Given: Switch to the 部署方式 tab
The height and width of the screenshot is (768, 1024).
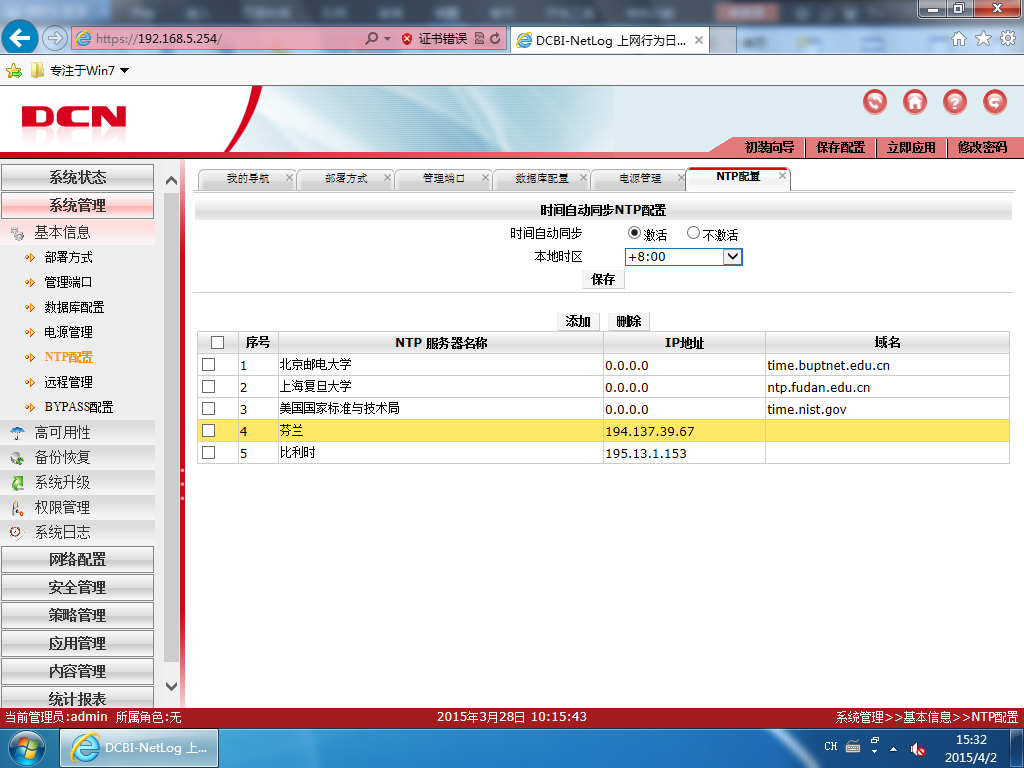Looking at the screenshot, I should [346, 178].
